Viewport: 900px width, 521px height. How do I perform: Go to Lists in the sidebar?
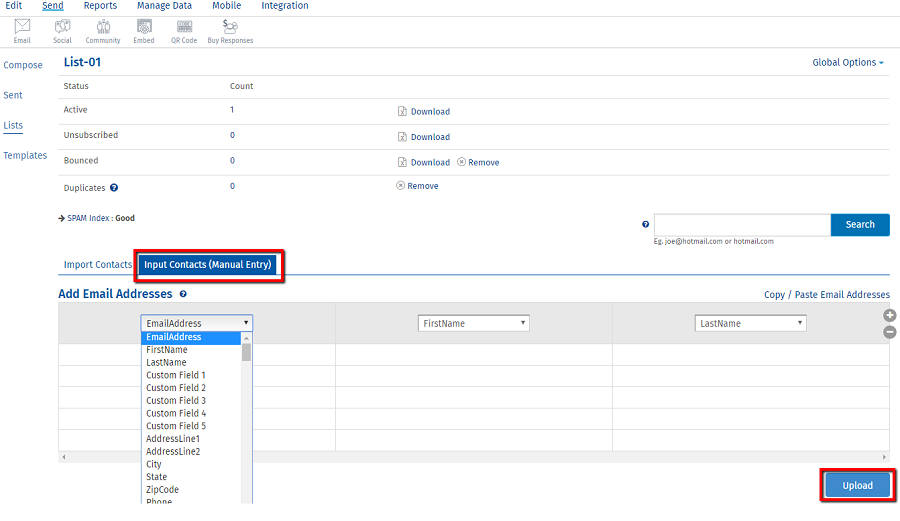pyautogui.click(x=13, y=125)
